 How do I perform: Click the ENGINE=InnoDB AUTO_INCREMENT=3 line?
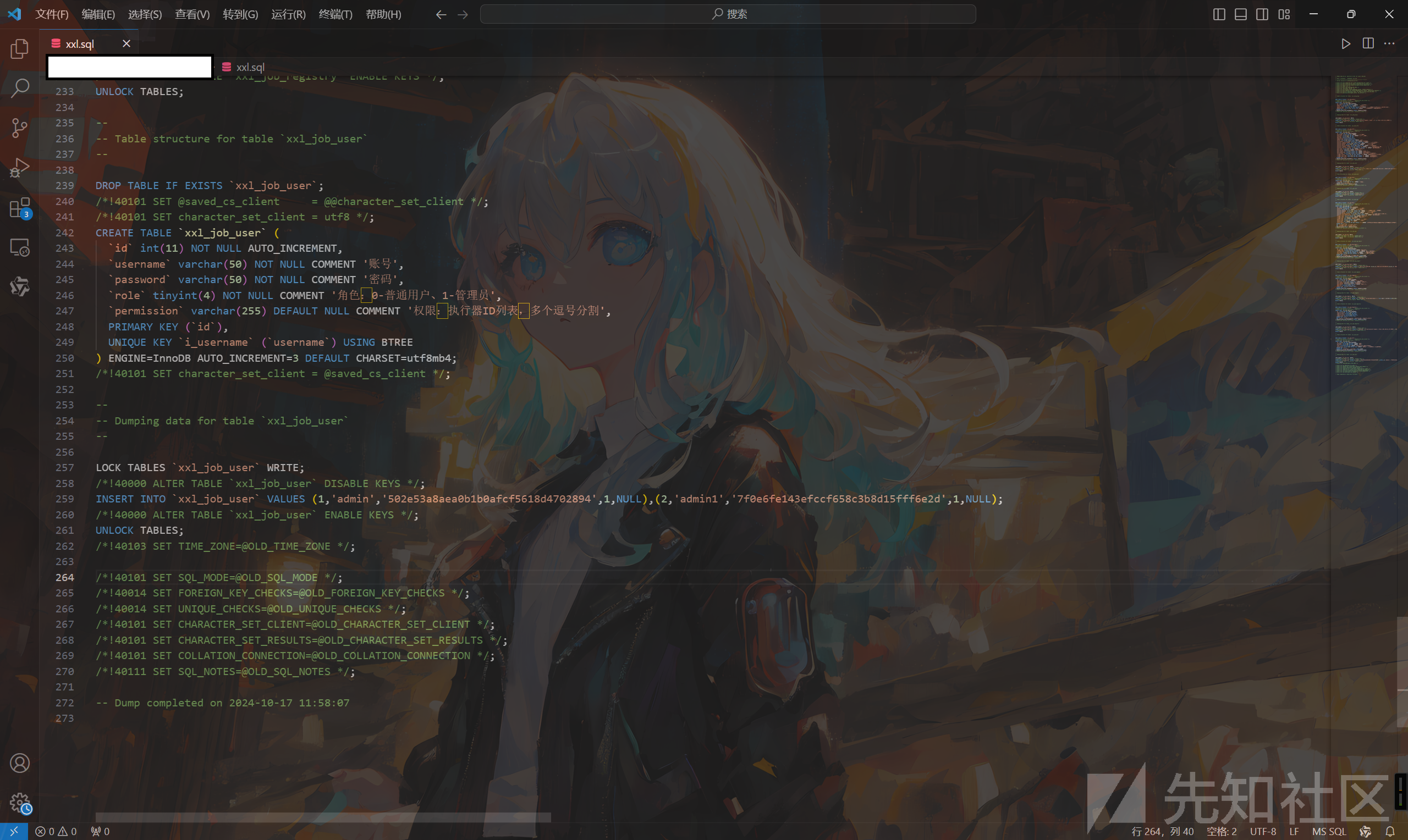[276, 358]
